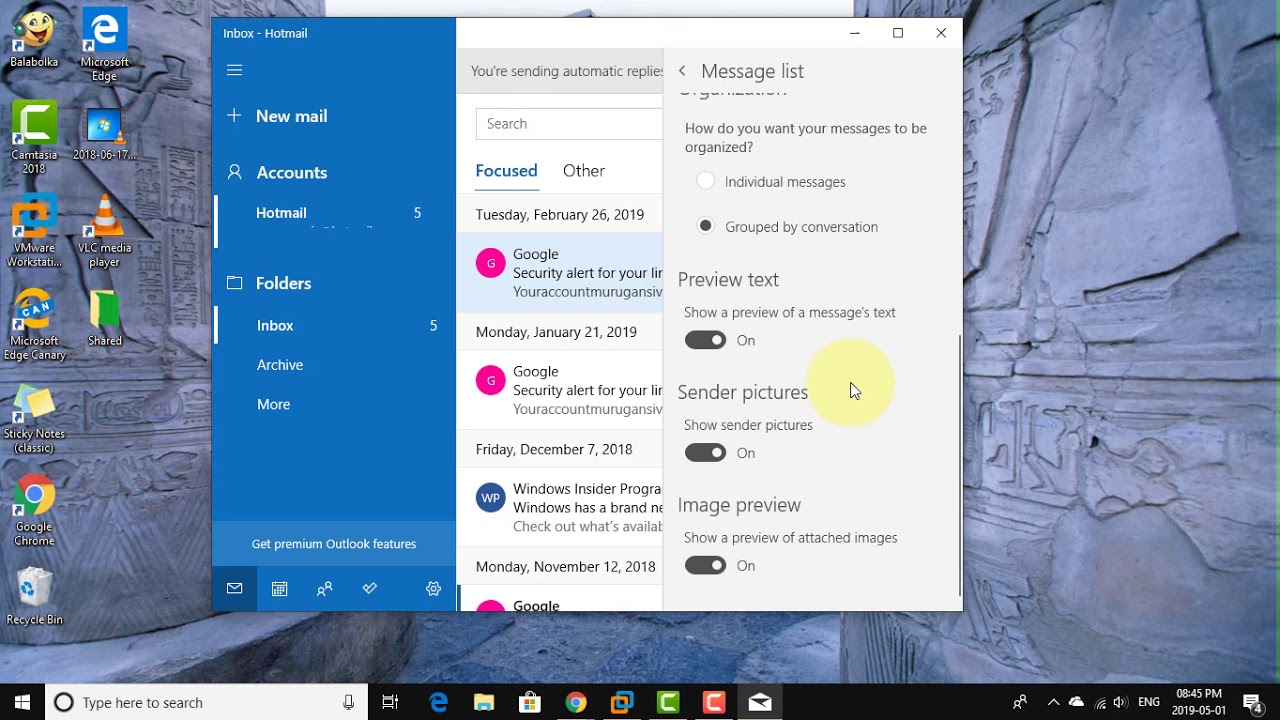Collapse the hamburger navigation menu
The image size is (1280, 720).
pyautogui.click(x=235, y=70)
